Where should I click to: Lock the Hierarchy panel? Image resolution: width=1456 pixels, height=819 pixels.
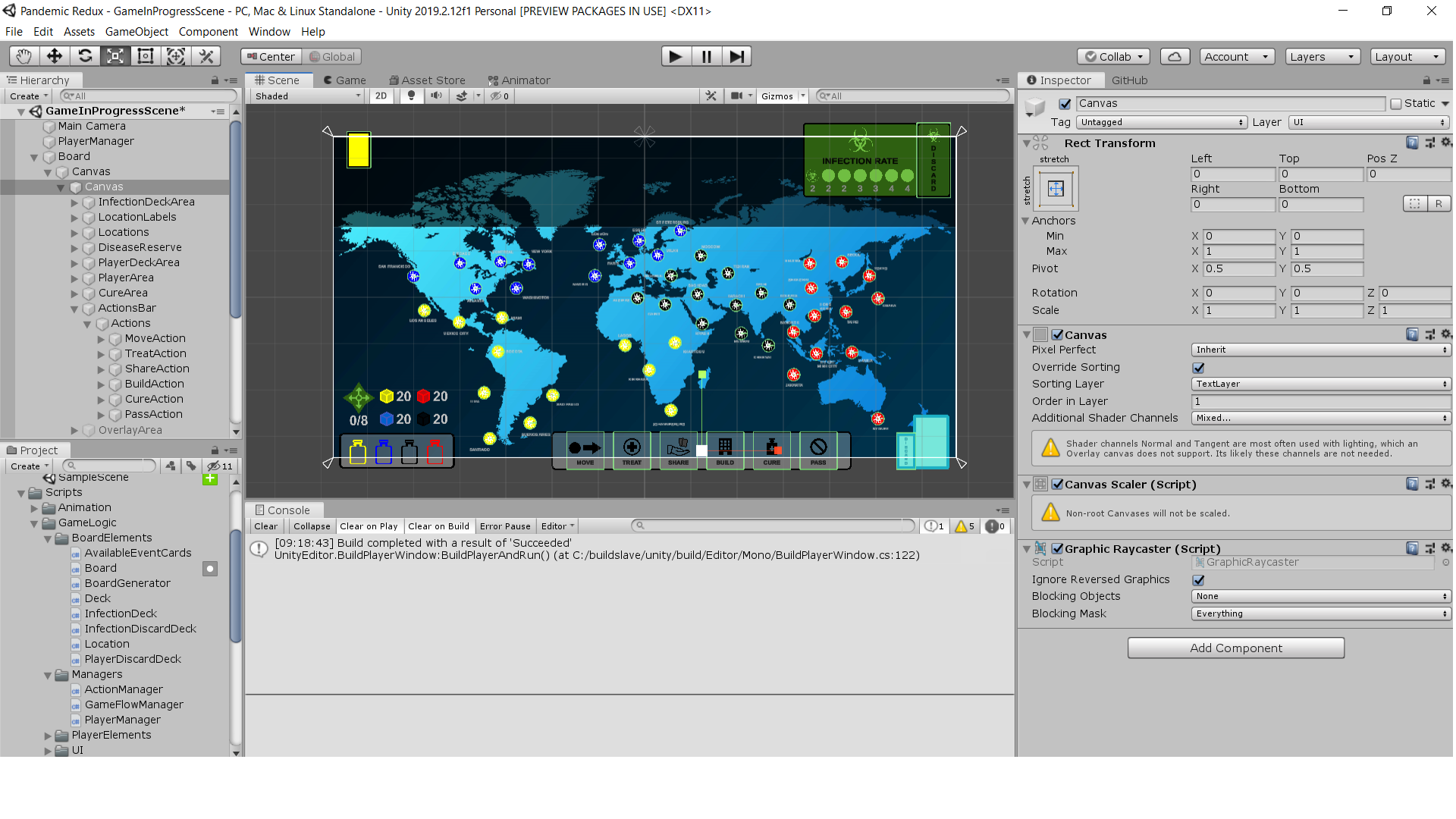(x=215, y=80)
